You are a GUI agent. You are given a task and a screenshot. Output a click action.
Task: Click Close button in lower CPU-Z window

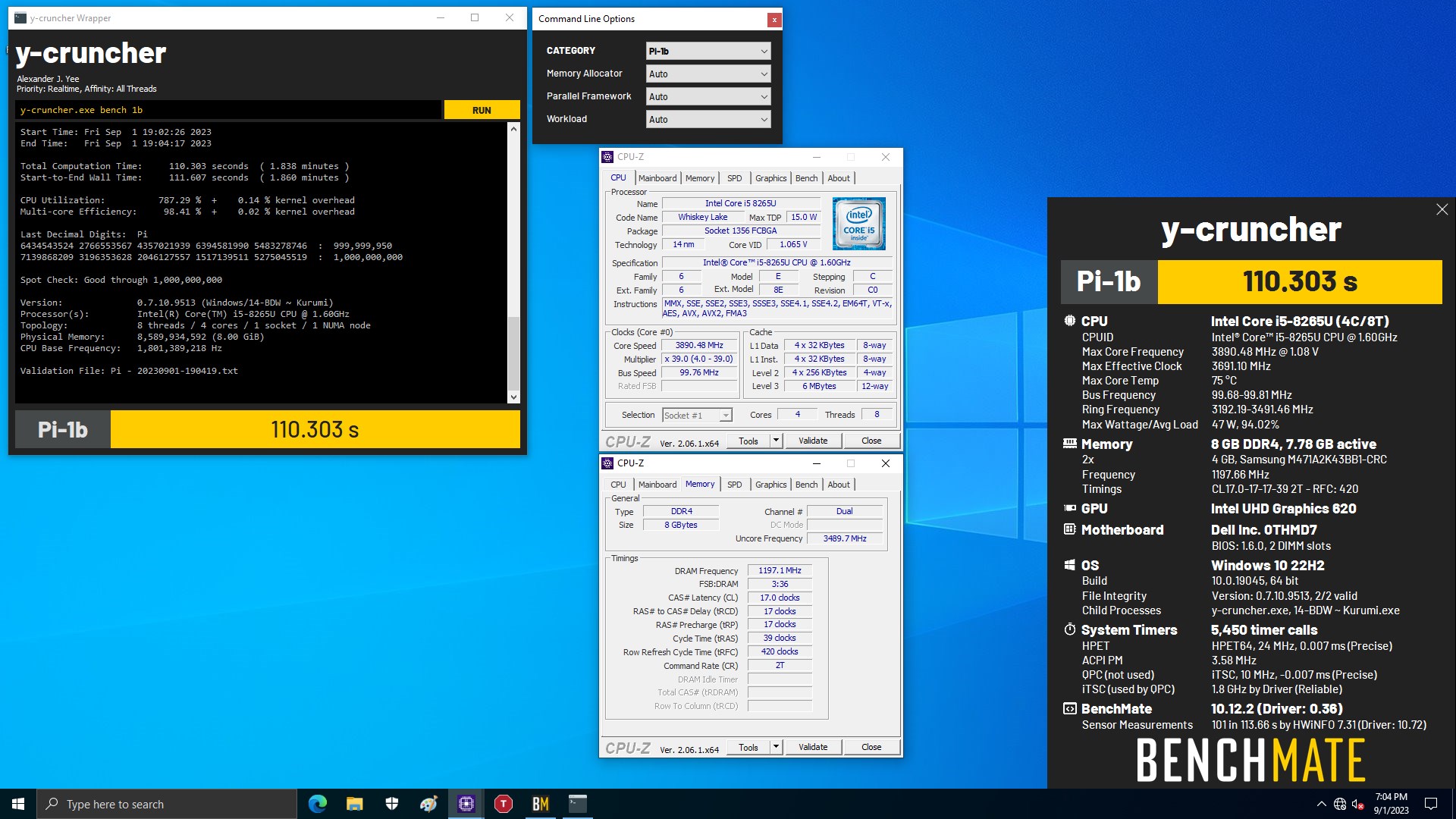[871, 747]
